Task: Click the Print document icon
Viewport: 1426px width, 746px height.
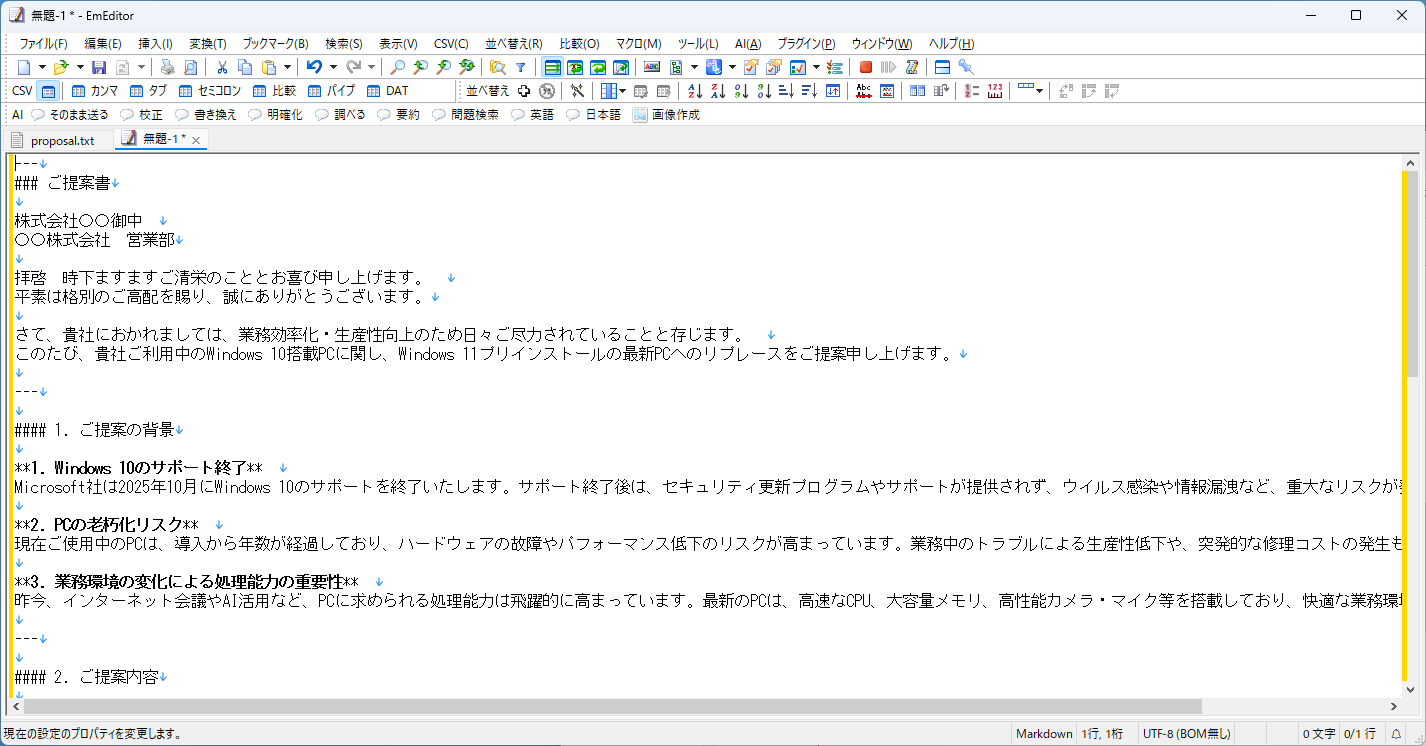Action: [x=167, y=66]
